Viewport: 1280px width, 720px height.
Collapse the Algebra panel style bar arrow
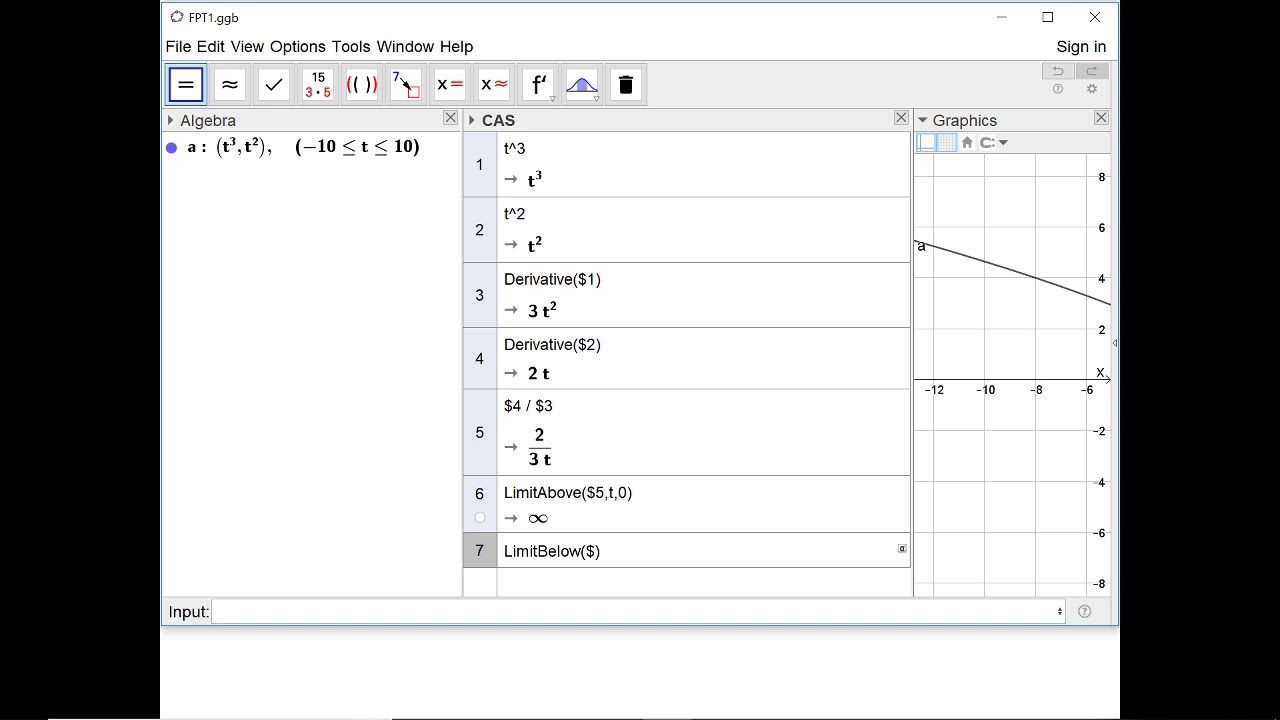[x=171, y=120]
